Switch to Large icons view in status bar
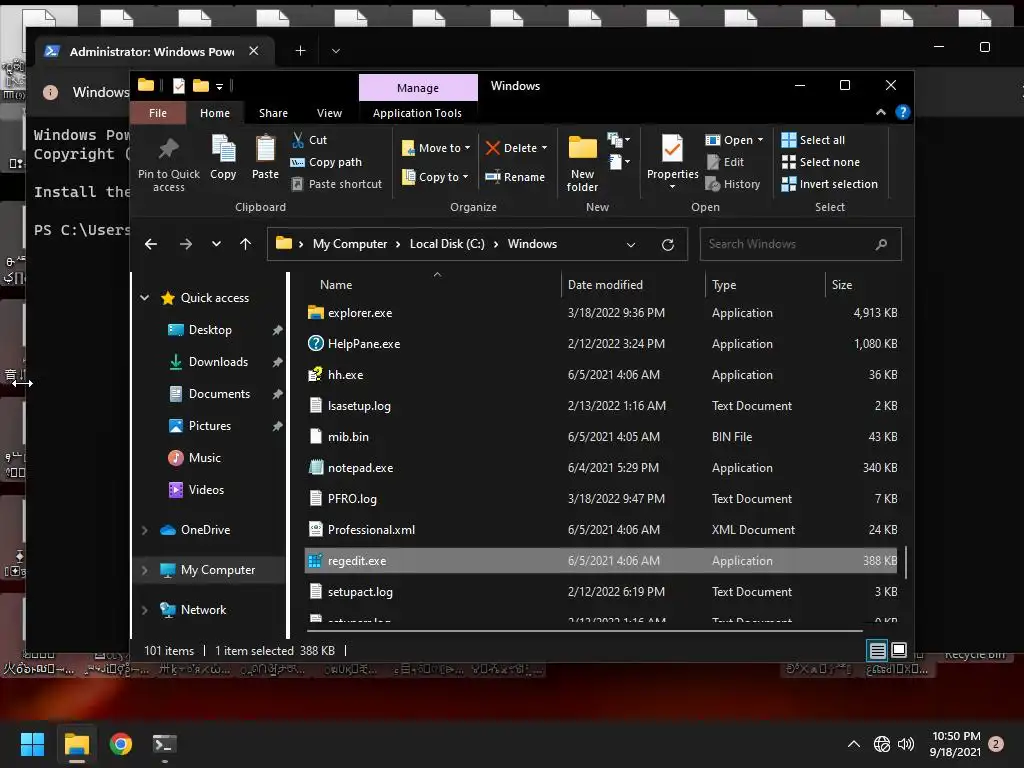 coord(899,650)
